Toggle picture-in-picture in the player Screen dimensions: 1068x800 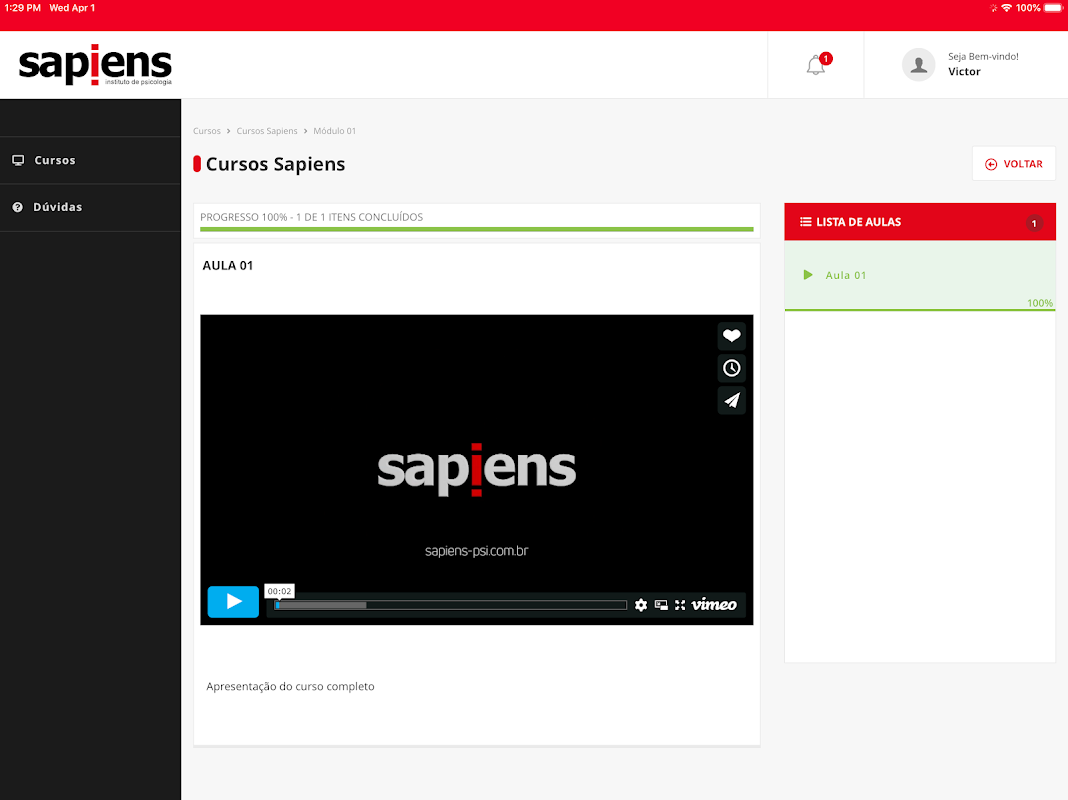[x=661, y=605]
